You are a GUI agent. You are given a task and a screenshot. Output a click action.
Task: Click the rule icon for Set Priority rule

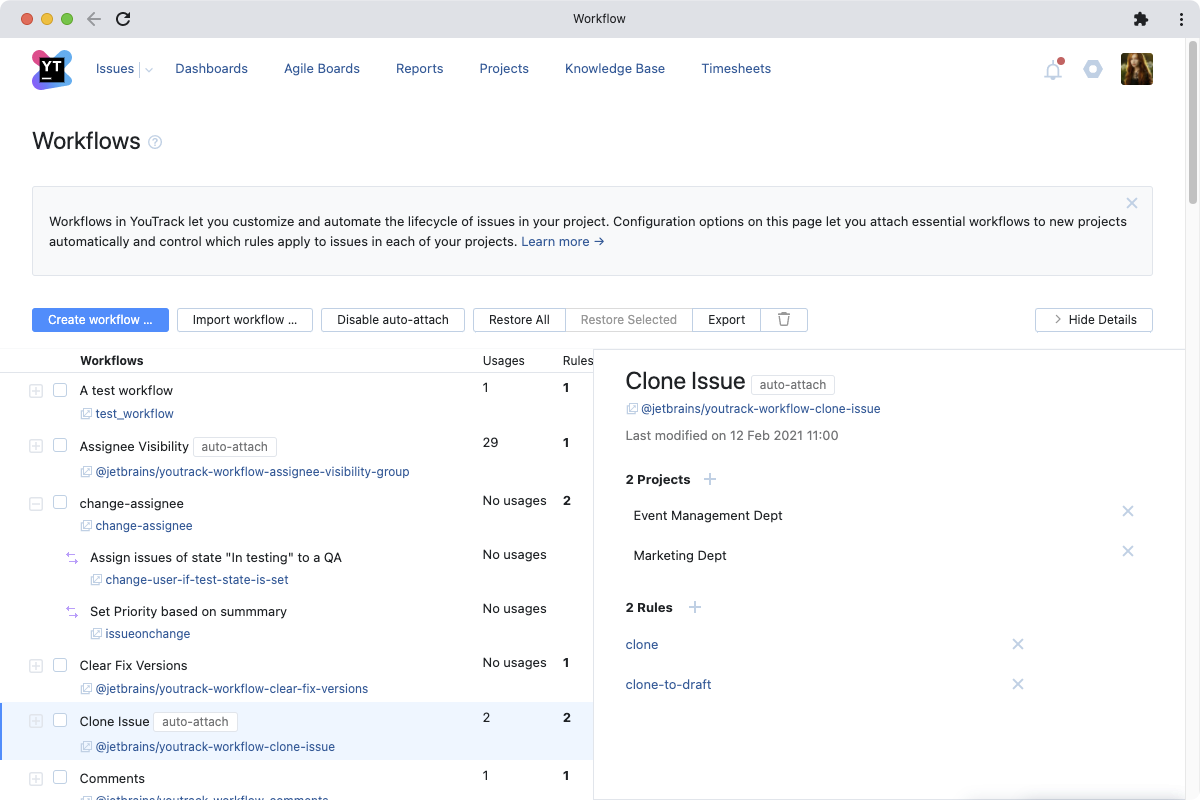72,611
